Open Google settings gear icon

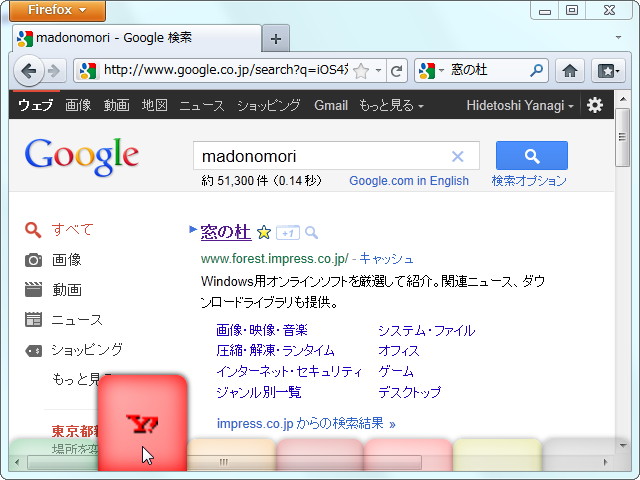tap(595, 105)
